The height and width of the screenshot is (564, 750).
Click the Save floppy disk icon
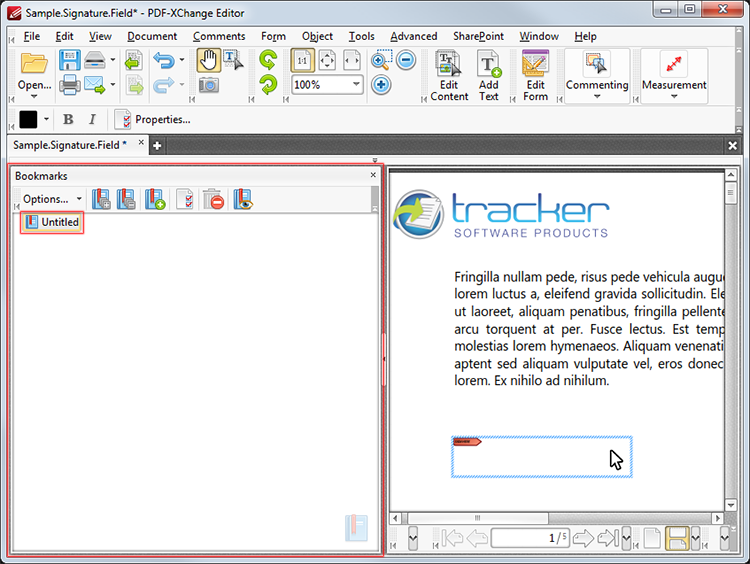point(70,61)
